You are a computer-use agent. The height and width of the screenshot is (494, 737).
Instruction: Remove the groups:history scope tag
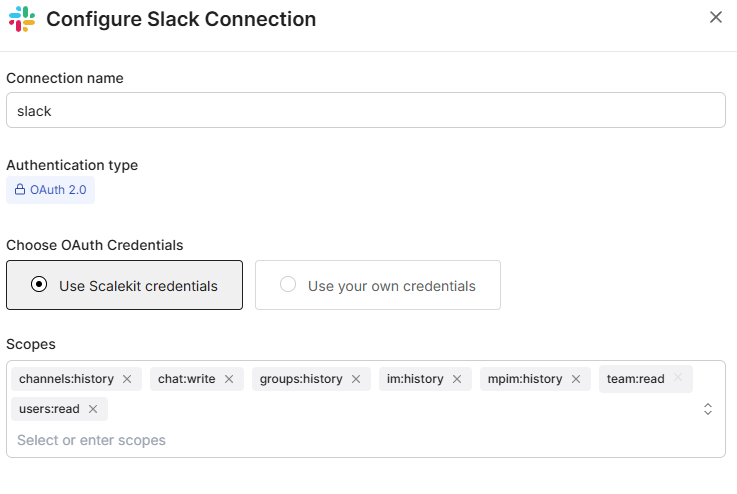[356, 379]
